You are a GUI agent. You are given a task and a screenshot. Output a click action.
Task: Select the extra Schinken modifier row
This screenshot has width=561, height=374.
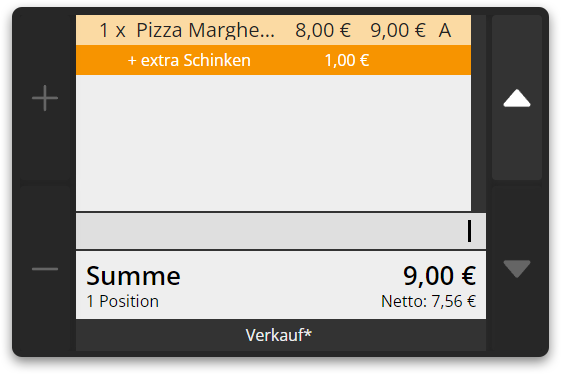point(273,60)
